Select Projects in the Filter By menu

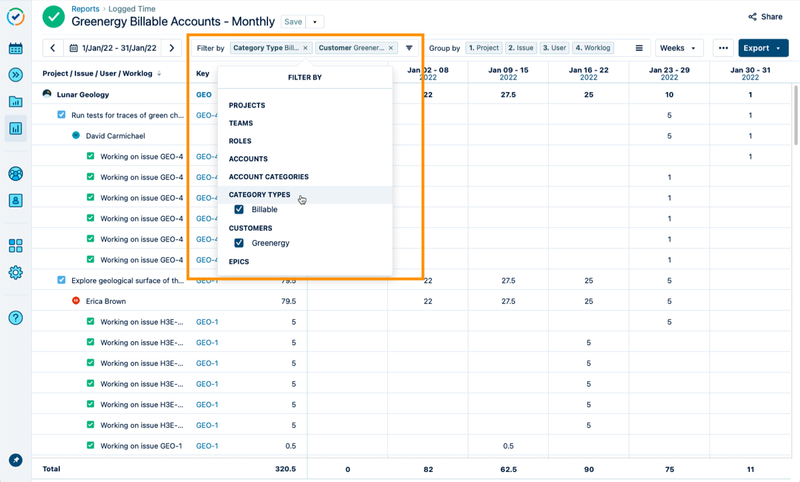pos(247,105)
